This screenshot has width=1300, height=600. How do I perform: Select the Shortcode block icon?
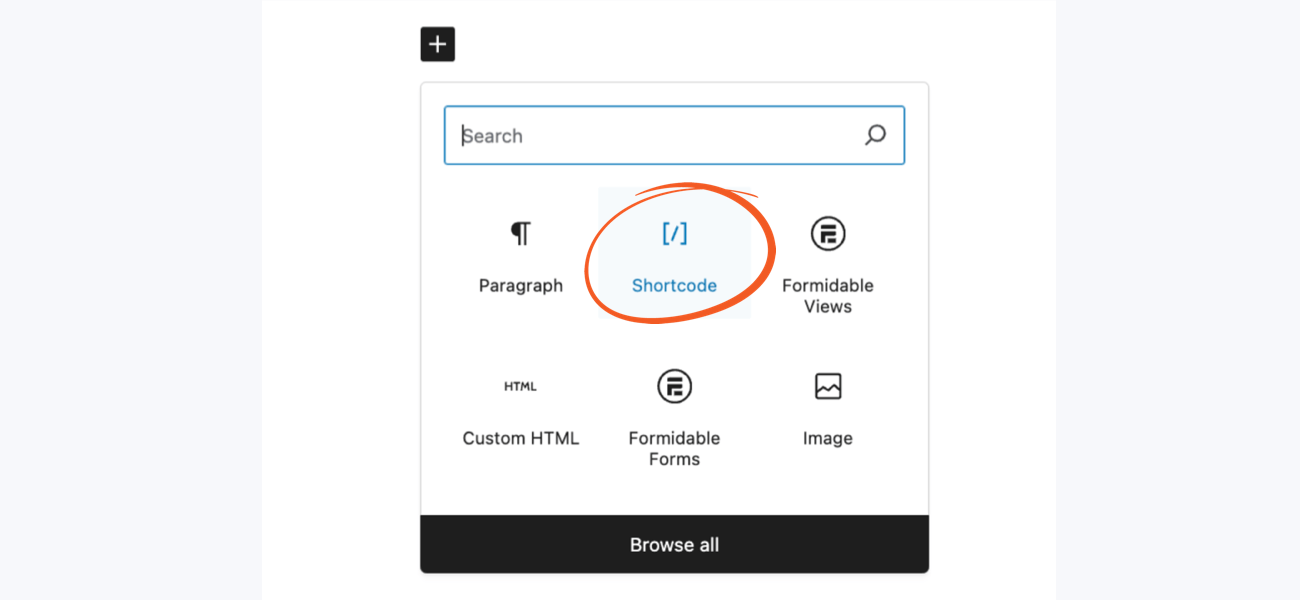tap(674, 233)
